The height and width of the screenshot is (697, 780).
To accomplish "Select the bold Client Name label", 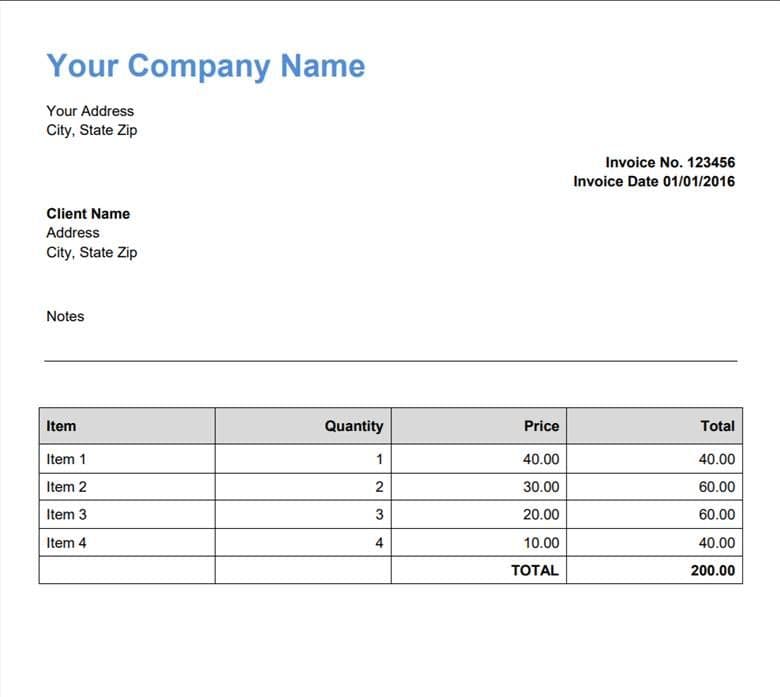I will pyautogui.click(x=88, y=213).
